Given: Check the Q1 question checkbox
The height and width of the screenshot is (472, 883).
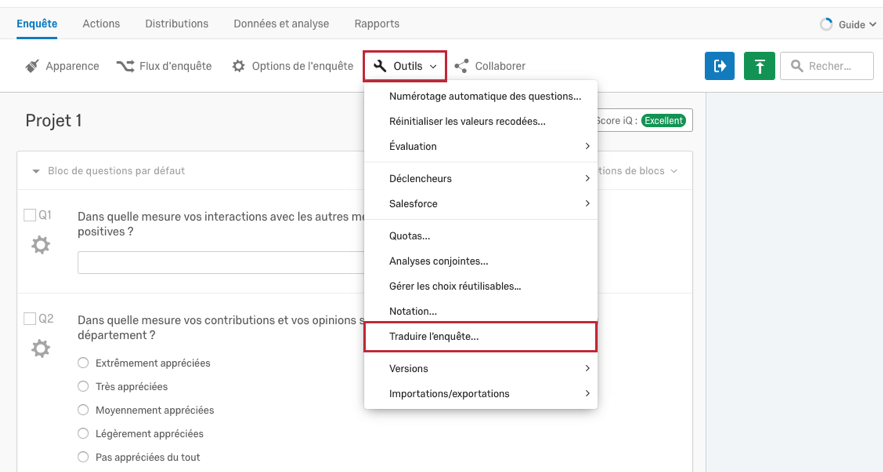Looking at the screenshot, I should tap(30, 215).
